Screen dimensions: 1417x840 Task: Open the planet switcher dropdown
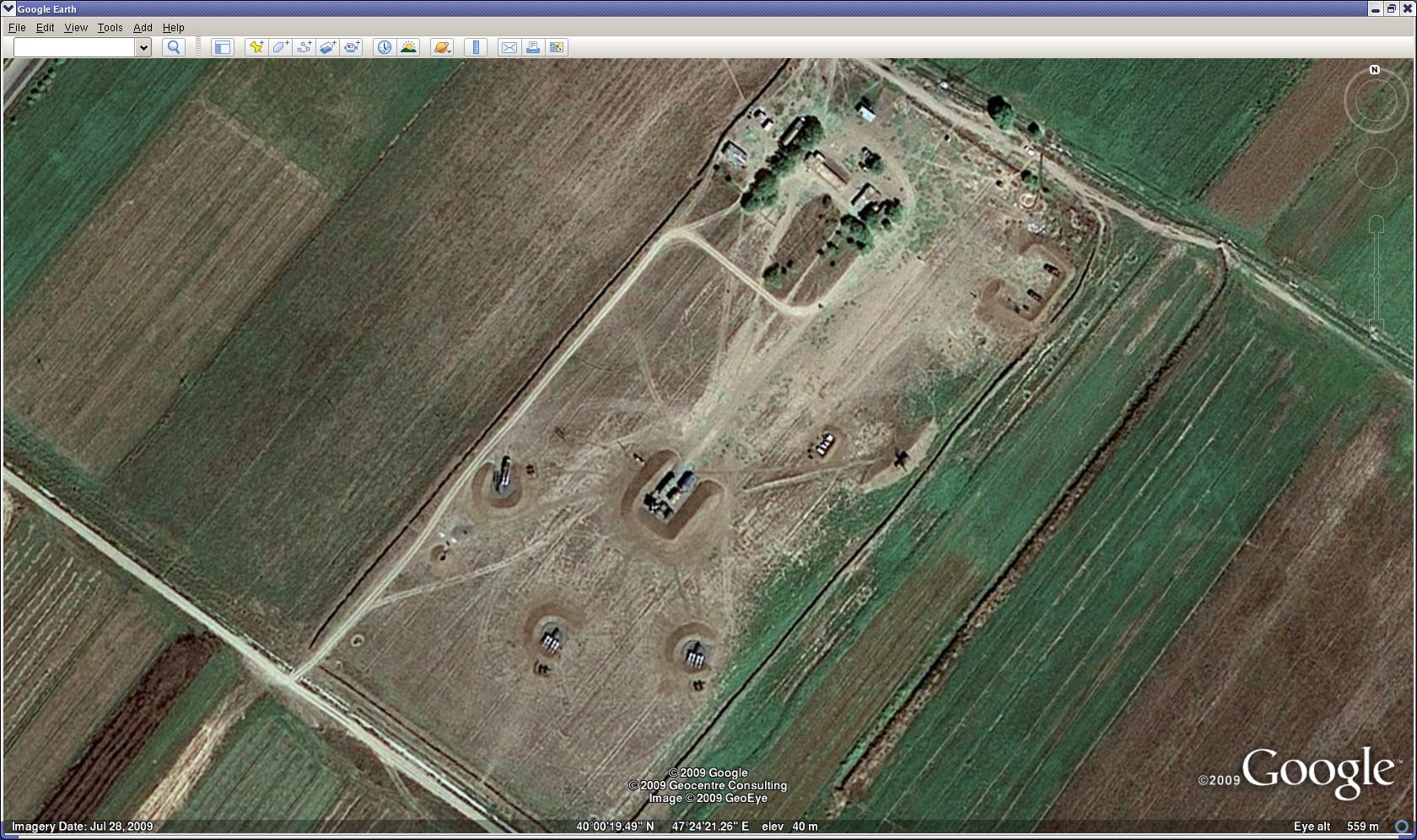pos(442,47)
